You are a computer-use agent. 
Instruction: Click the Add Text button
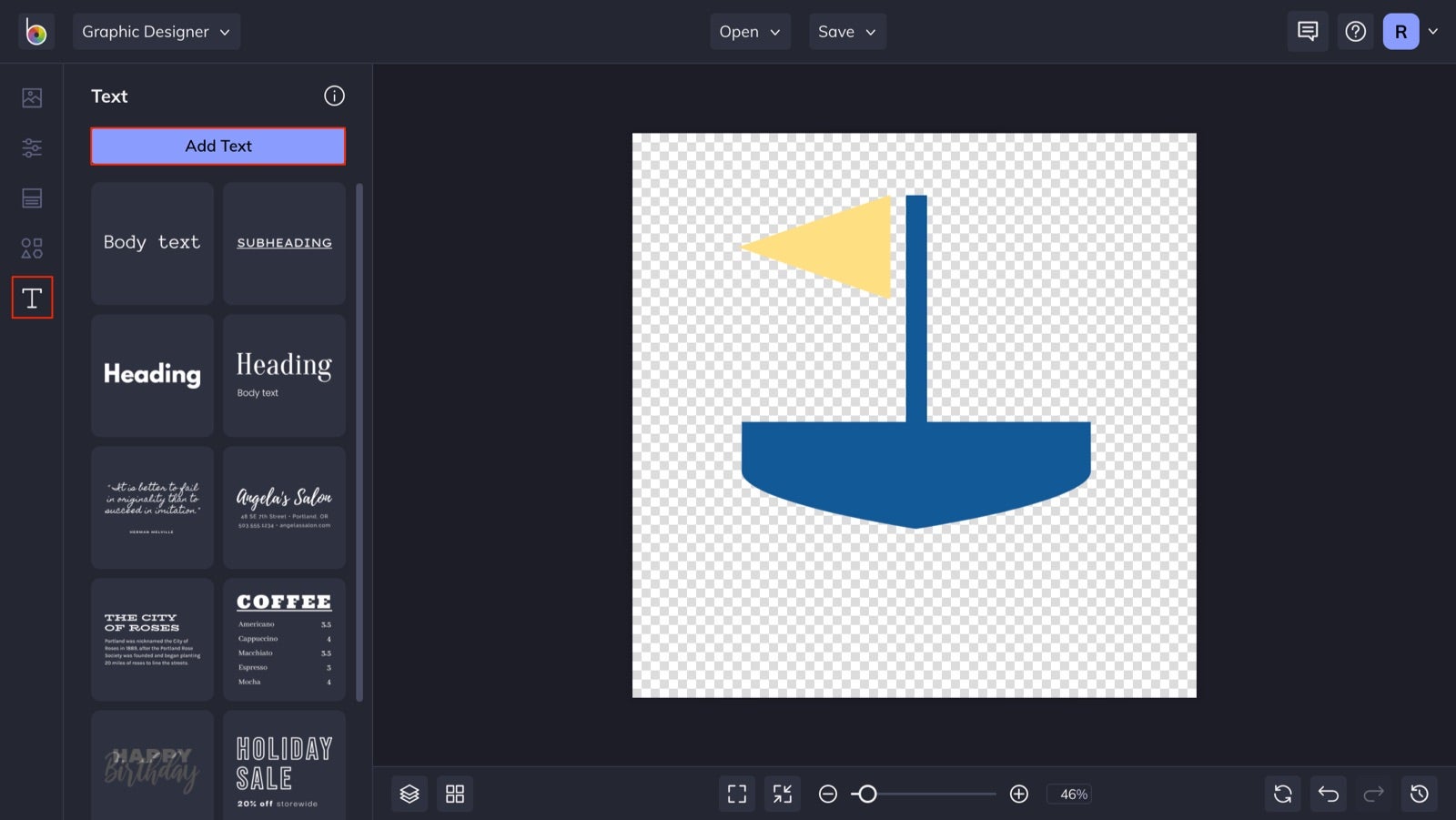point(217,146)
